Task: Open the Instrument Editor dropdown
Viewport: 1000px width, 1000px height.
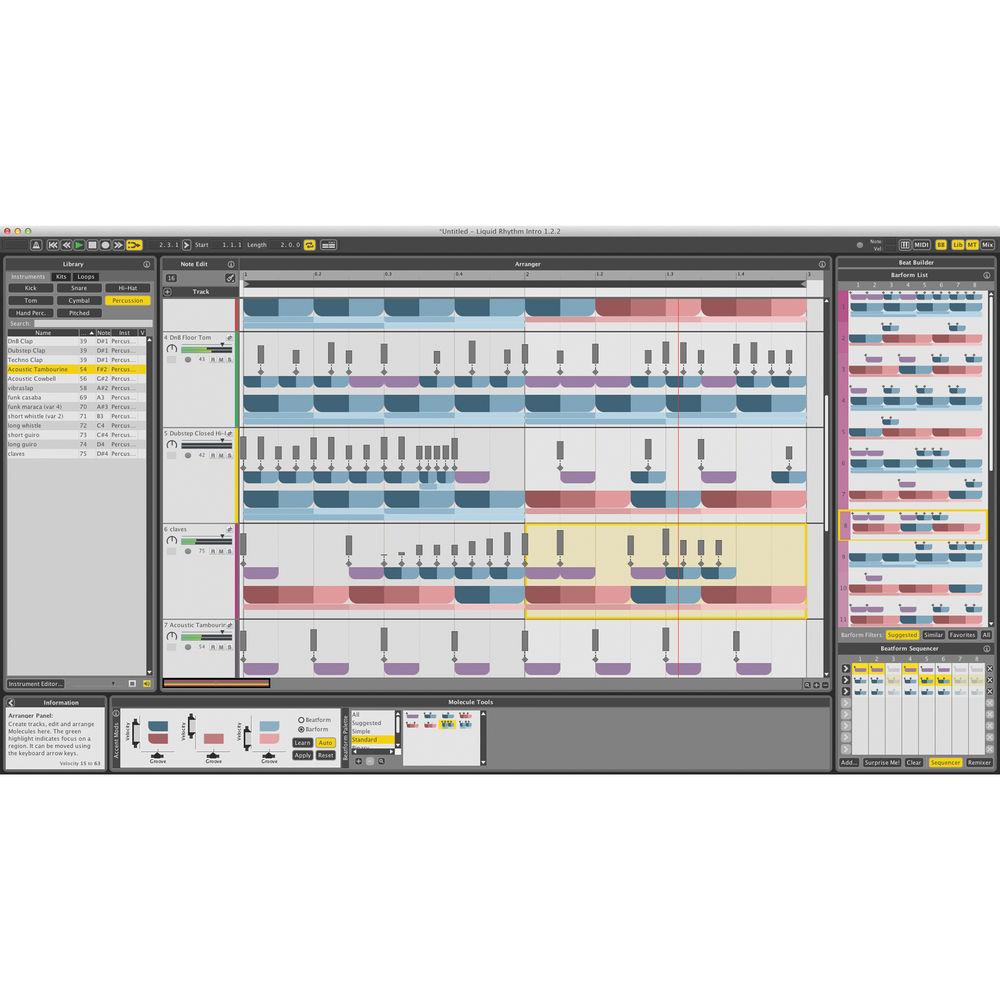Action: [36, 684]
